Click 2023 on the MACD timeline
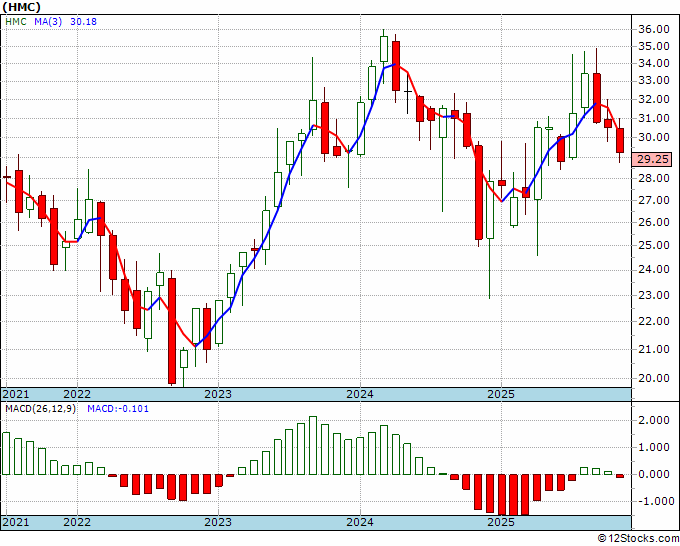The width and height of the screenshot is (680, 546). pyautogui.click(x=218, y=522)
